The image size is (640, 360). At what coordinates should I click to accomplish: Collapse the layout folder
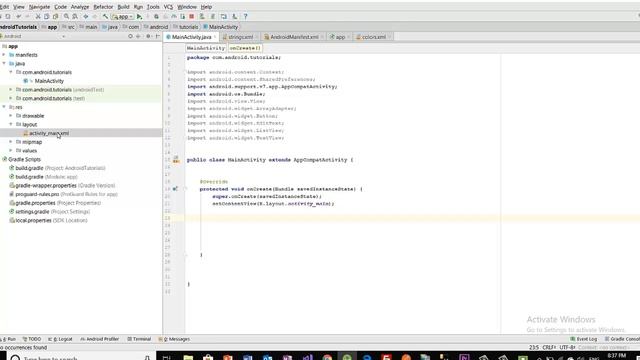[x=11, y=124]
